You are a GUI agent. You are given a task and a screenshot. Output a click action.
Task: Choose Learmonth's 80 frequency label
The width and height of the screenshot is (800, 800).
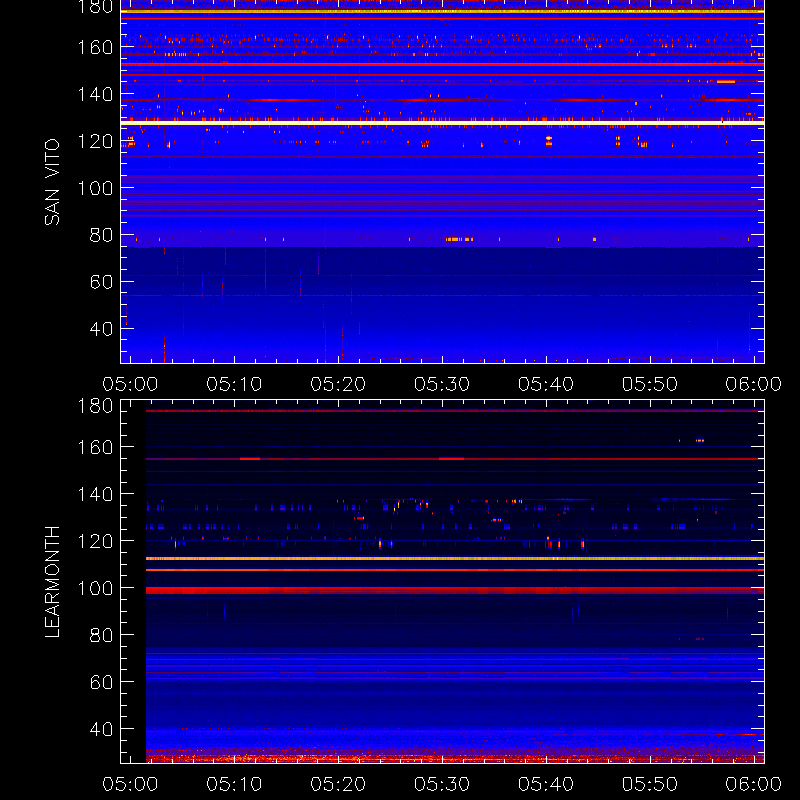pos(101,635)
